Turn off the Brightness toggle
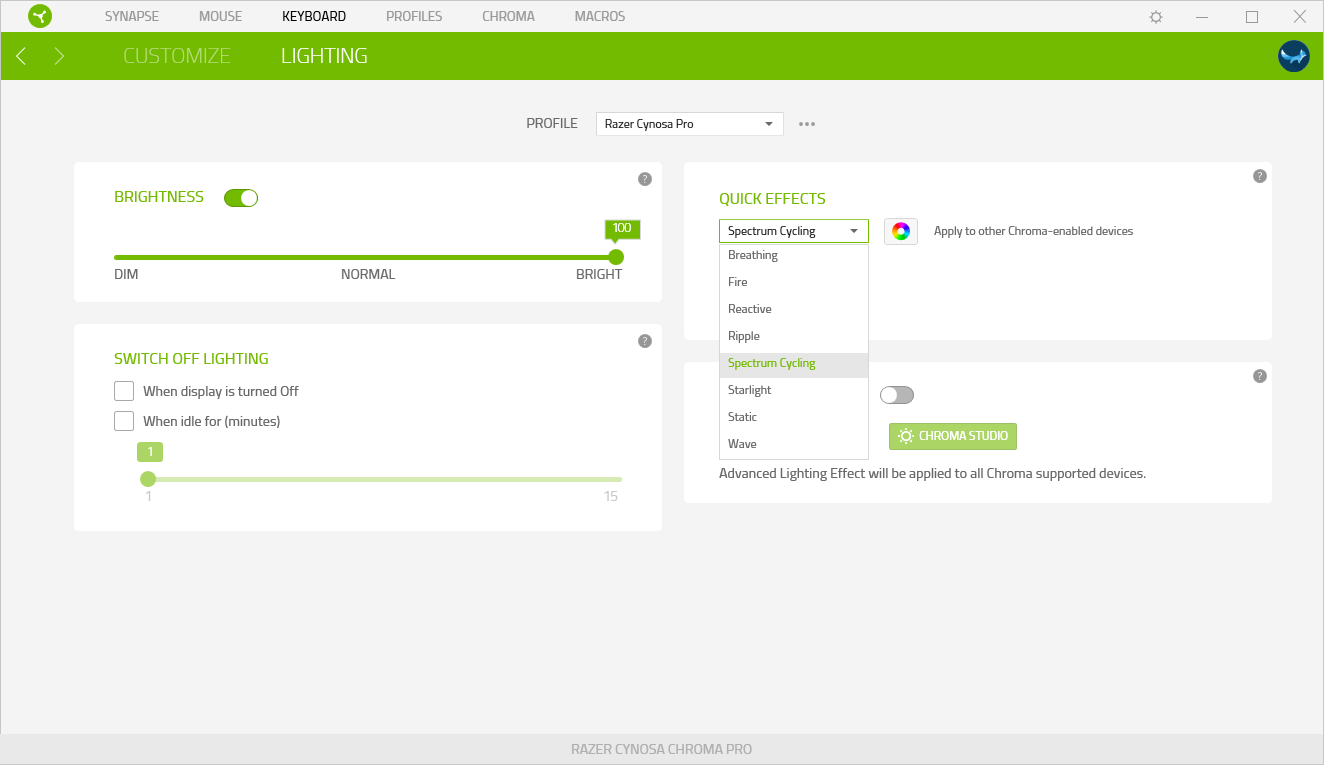Viewport: 1324px width, 765px height. [241, 198]
